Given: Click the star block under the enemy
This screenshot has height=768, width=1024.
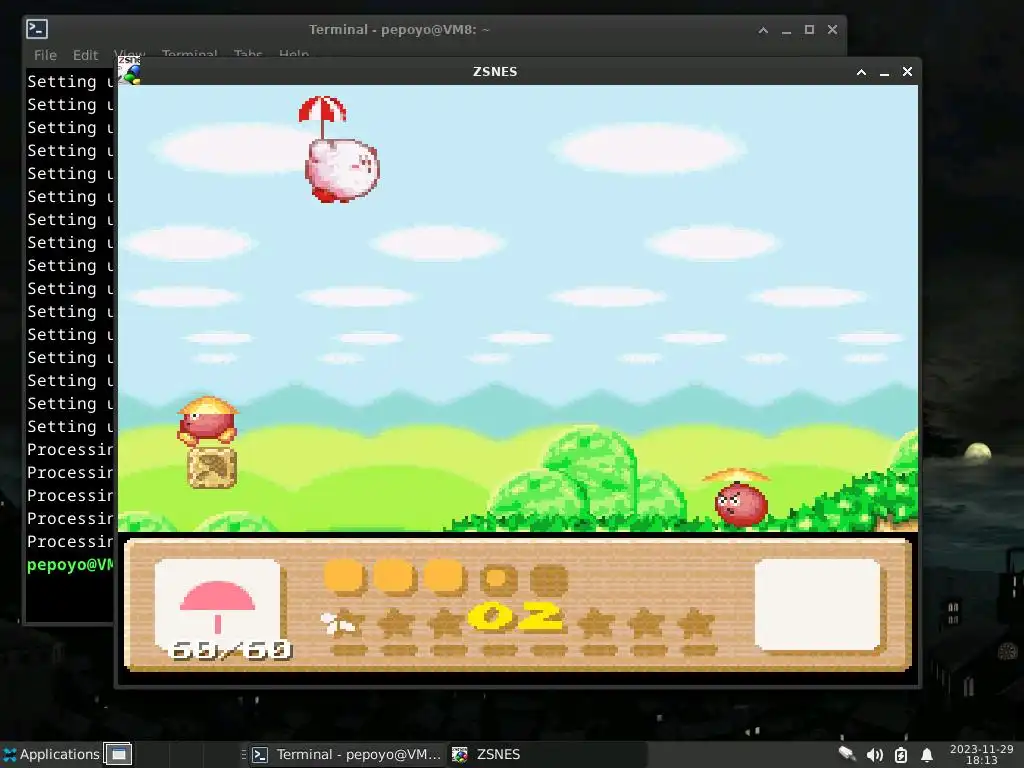Looking at the screenshot, I should tap(212, 468).
